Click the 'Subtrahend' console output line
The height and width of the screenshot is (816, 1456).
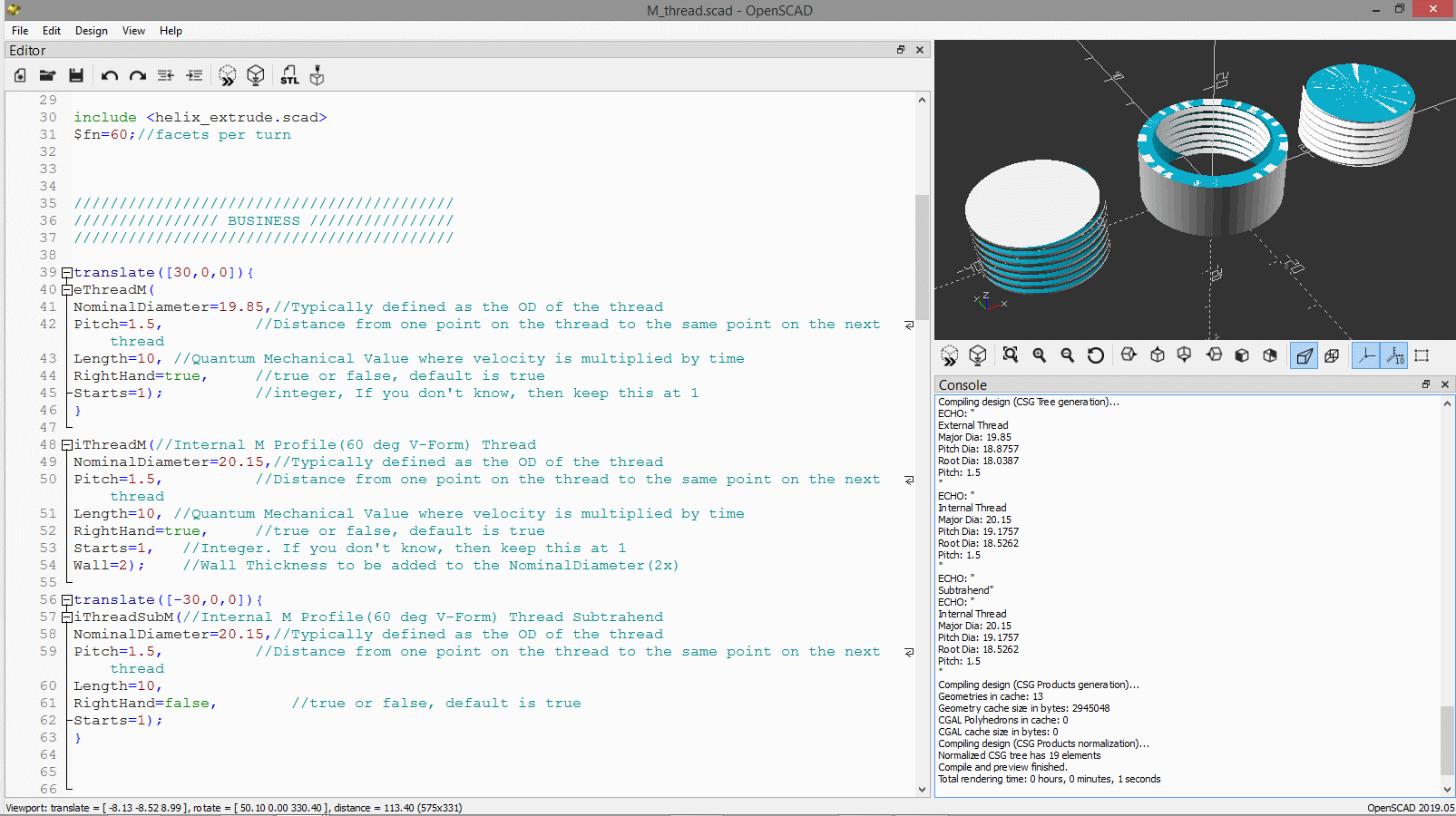pos(965,590)
